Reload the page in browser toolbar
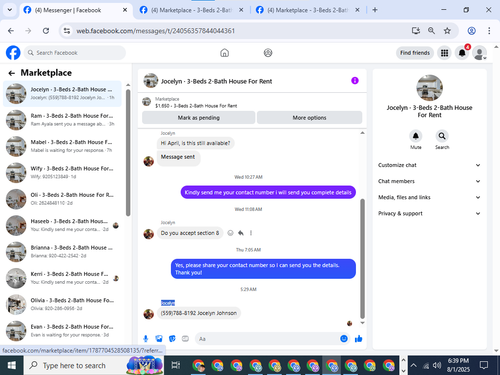Screen dimensions: 500x375 point(46,31)
